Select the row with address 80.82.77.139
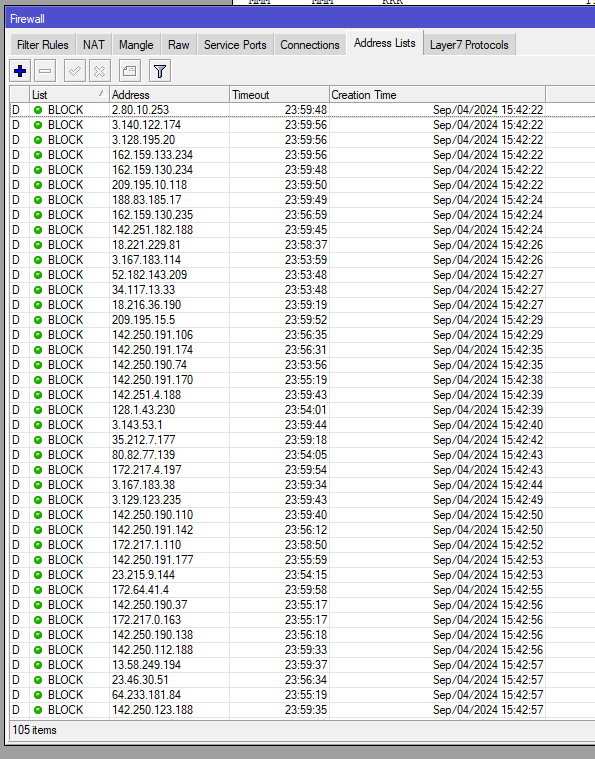 pyautogui.click(x=302, y=455)
